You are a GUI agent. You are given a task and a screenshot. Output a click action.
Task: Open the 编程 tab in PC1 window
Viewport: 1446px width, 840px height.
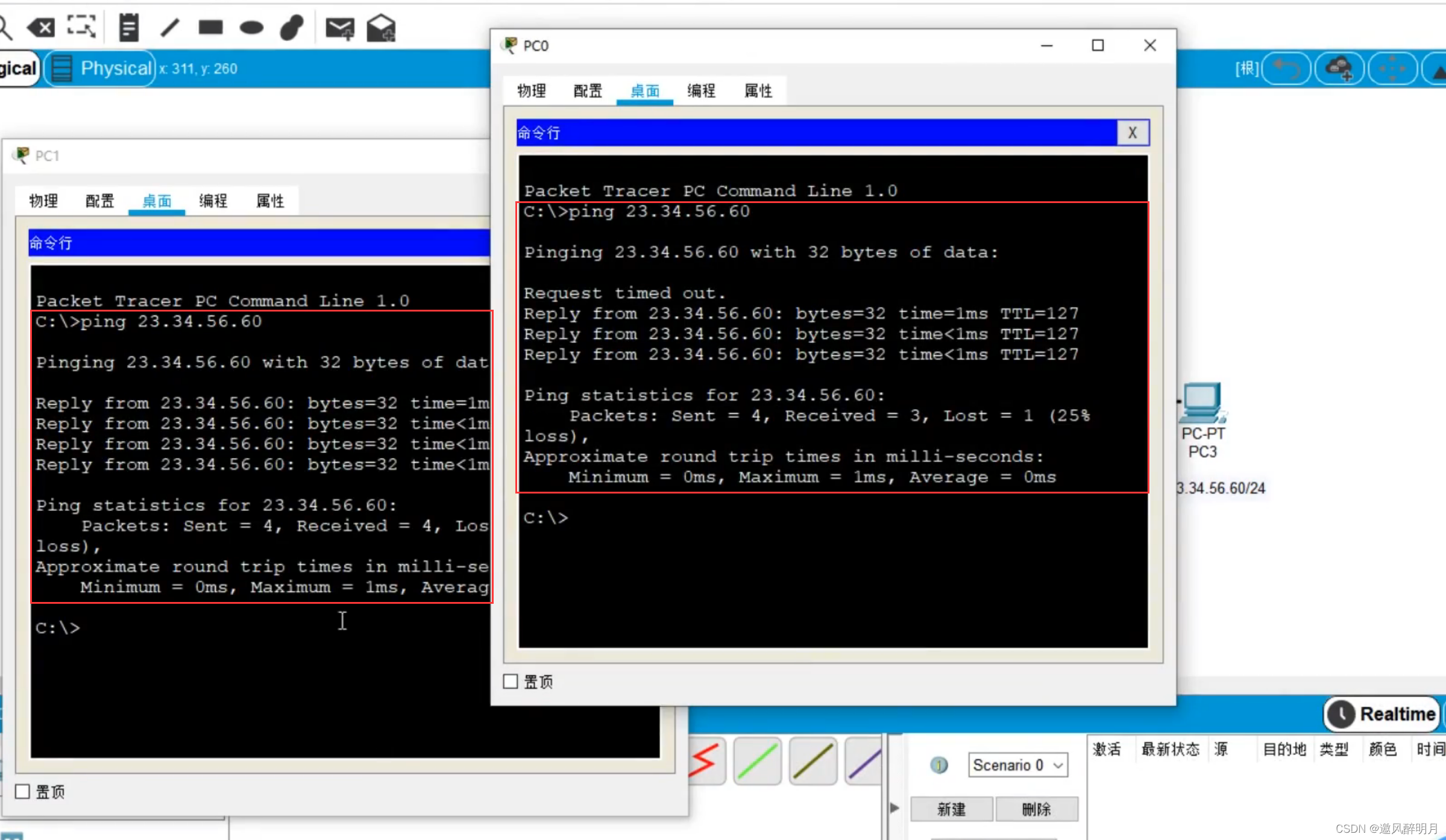[213, 201]
